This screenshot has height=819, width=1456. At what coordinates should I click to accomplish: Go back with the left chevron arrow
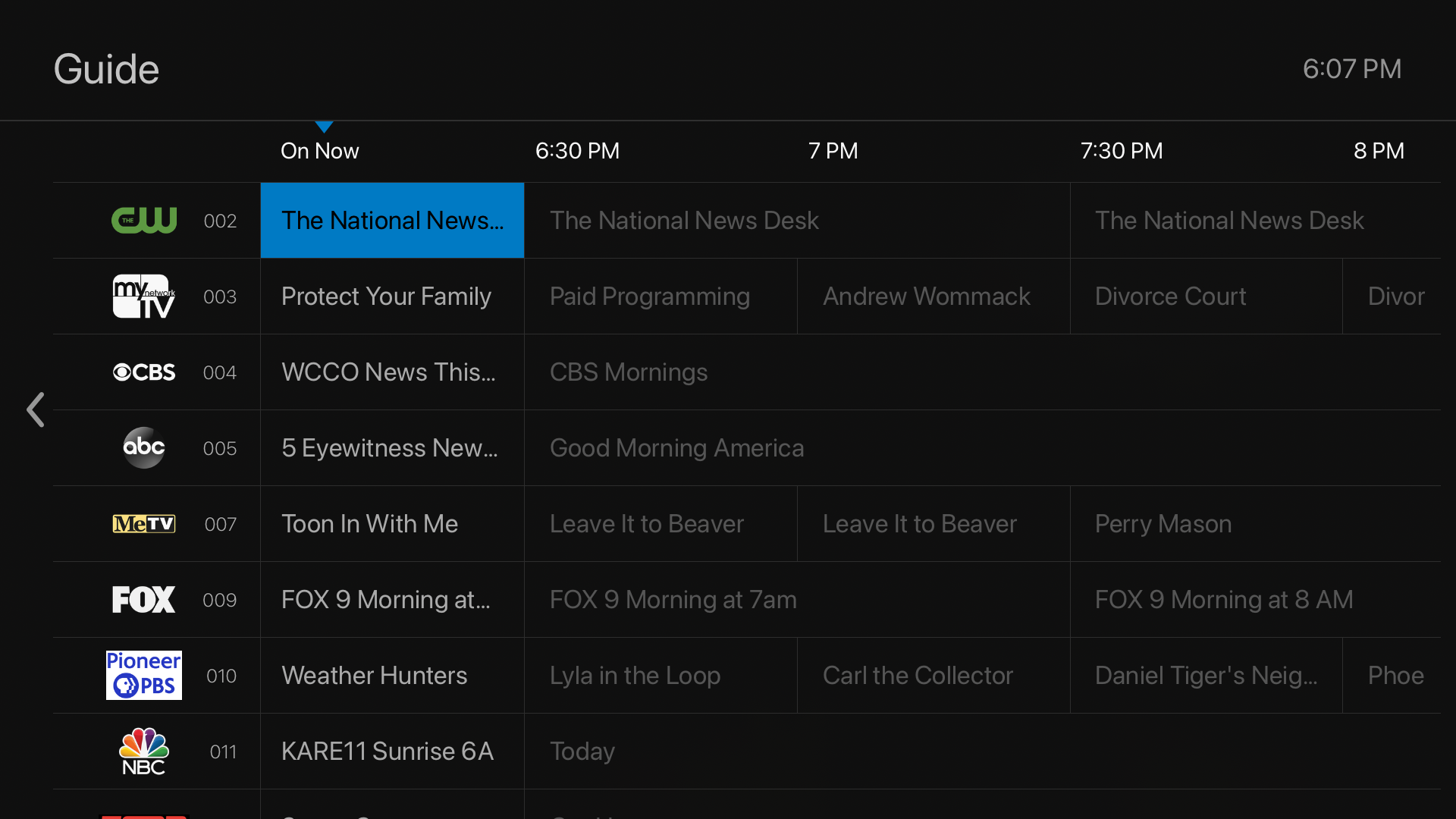[x=36, y=409]
